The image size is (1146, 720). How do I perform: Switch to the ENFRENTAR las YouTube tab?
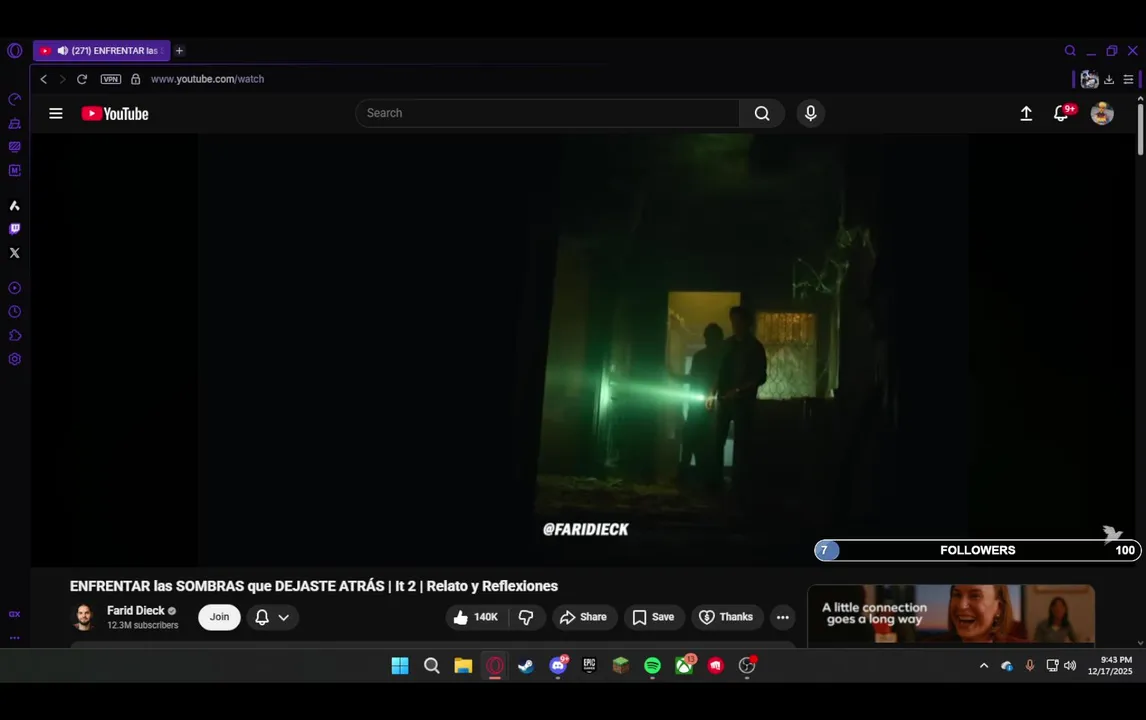click(102, 50)
